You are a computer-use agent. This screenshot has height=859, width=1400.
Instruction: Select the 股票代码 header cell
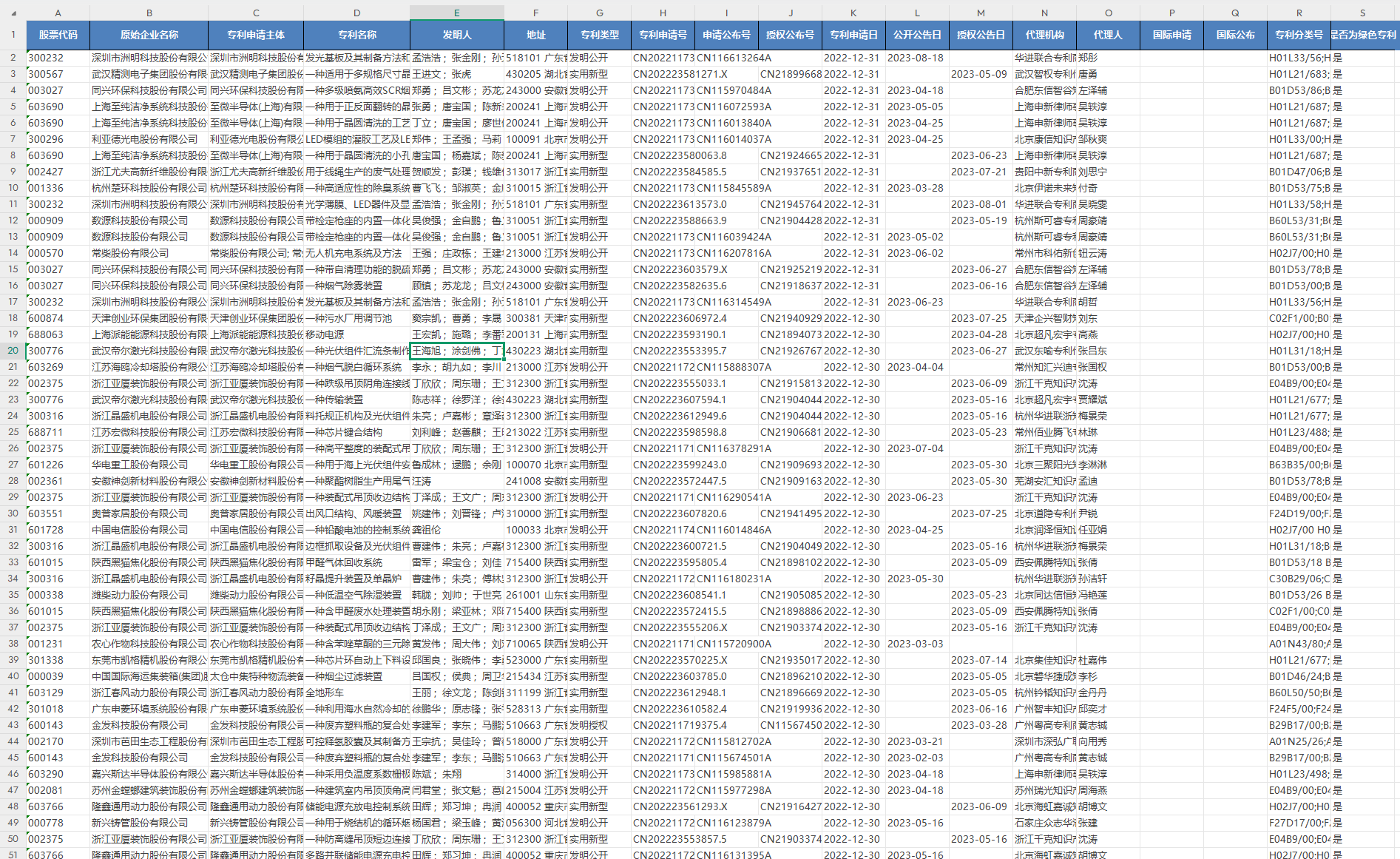tap(58, 35)
